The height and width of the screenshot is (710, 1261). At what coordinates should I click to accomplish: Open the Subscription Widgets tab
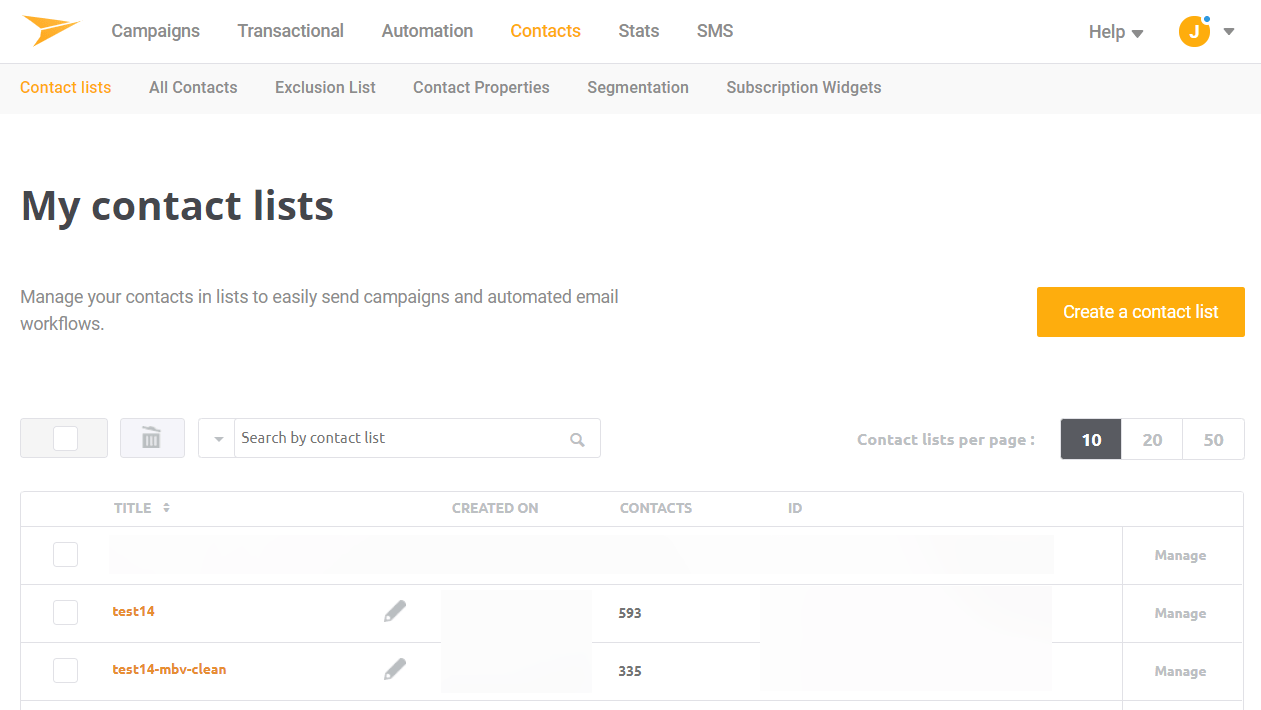click(804, 87)
